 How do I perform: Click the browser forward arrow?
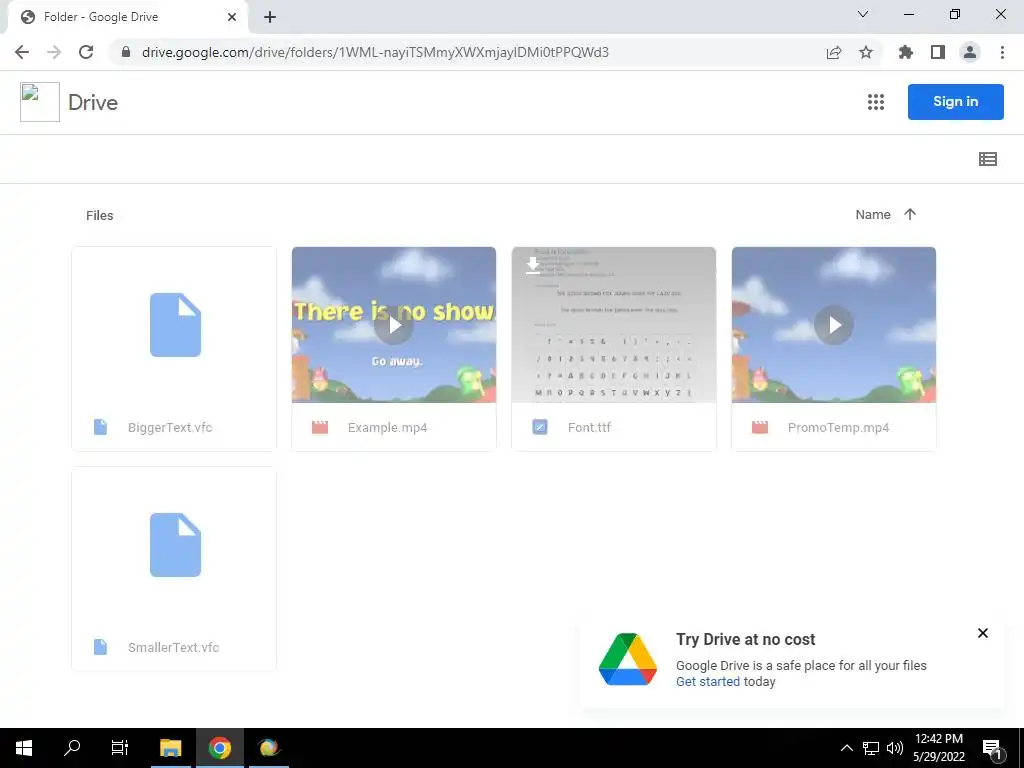click(x=54, y=52)
